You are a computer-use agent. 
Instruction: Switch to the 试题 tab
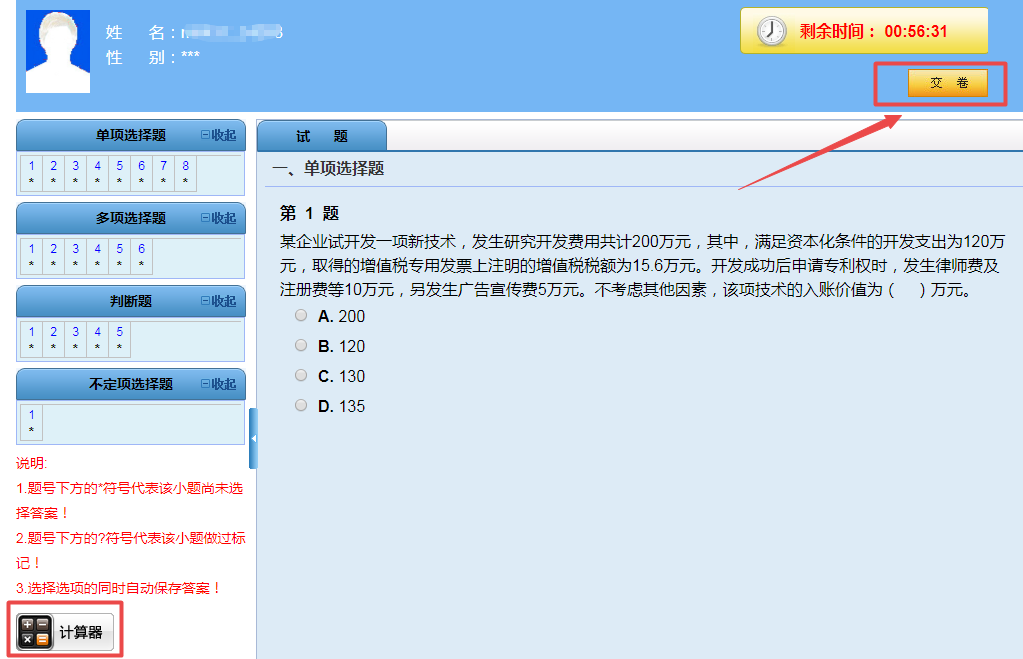(321, 137)
